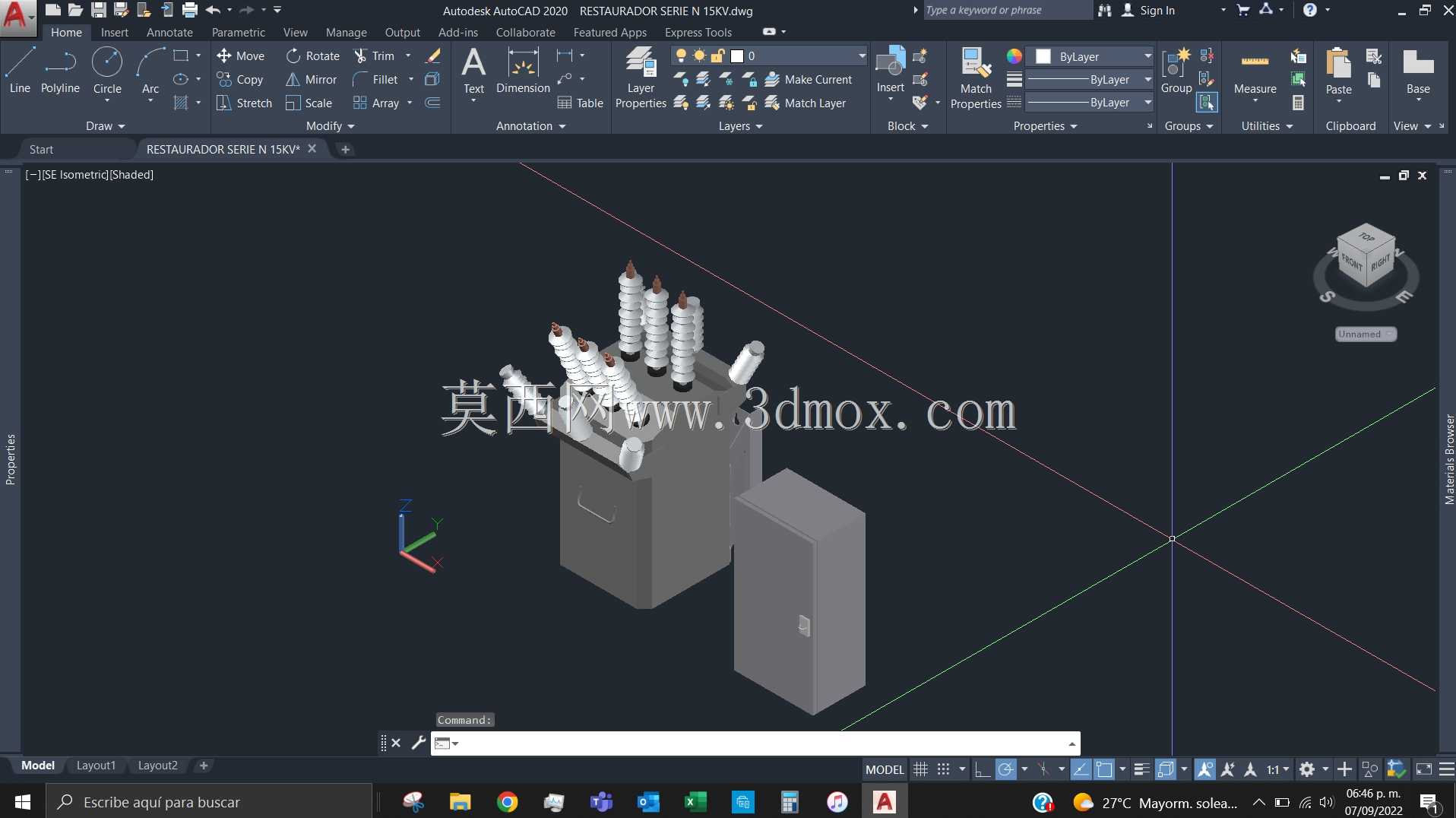Click the Mirror tool
This screenshot has height=818, width=1456.
[312, 79]
